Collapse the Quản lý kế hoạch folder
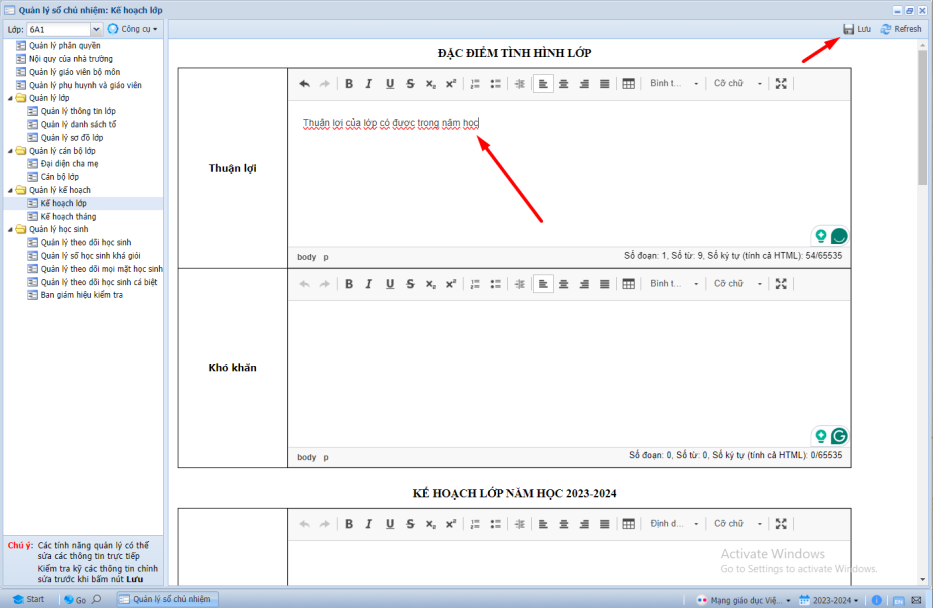Viewport: 934px width, 609px height. tap(10, 191)
